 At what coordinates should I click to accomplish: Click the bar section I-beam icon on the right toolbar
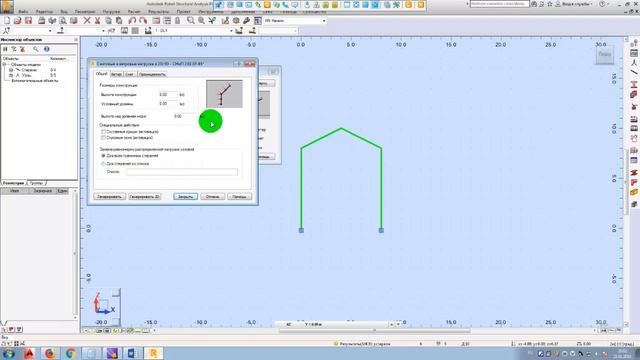point(633,84)
